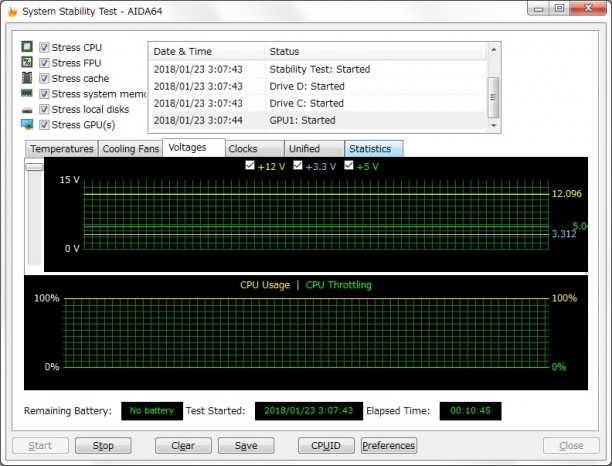612x466 pixels.
Task: Uncheck the +5 V graph line checkbox
Action: click(349, 165)
